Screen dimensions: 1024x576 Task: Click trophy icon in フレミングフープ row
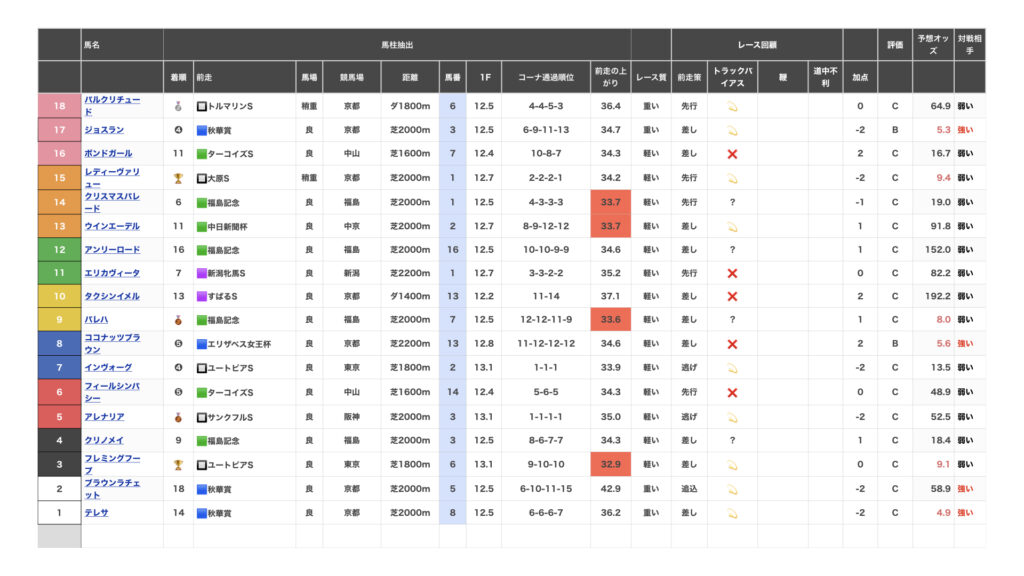point(179,465)
